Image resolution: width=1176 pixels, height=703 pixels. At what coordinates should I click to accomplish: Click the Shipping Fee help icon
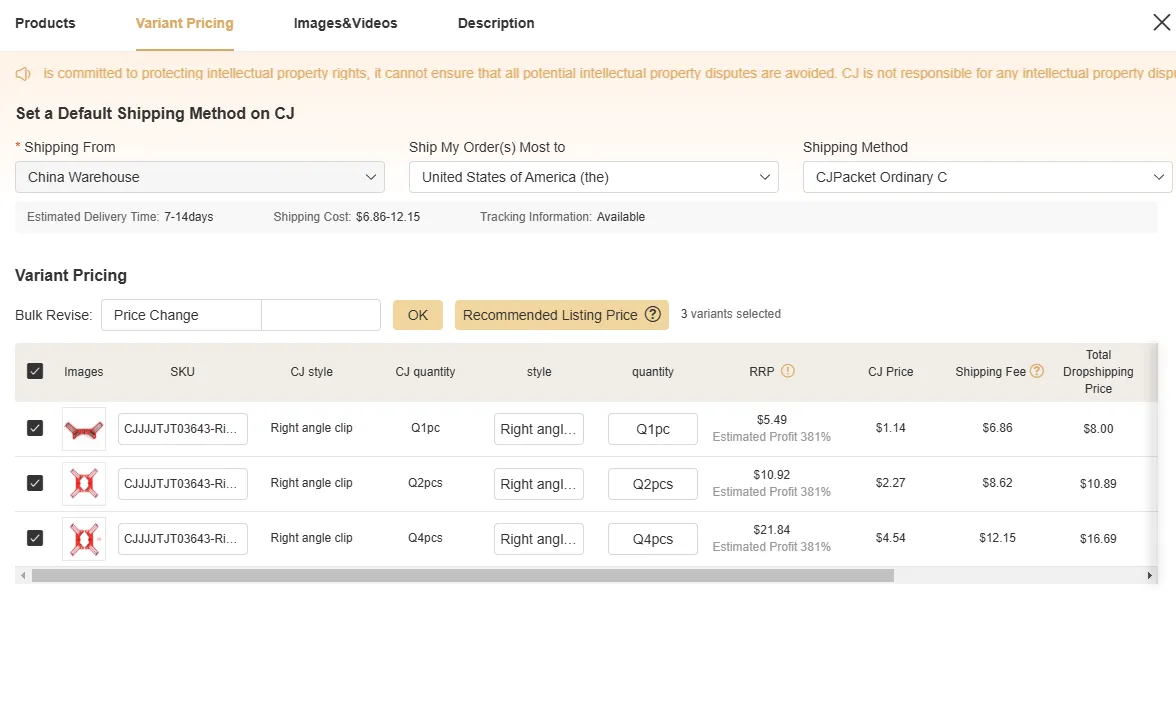coord(1037,371)
